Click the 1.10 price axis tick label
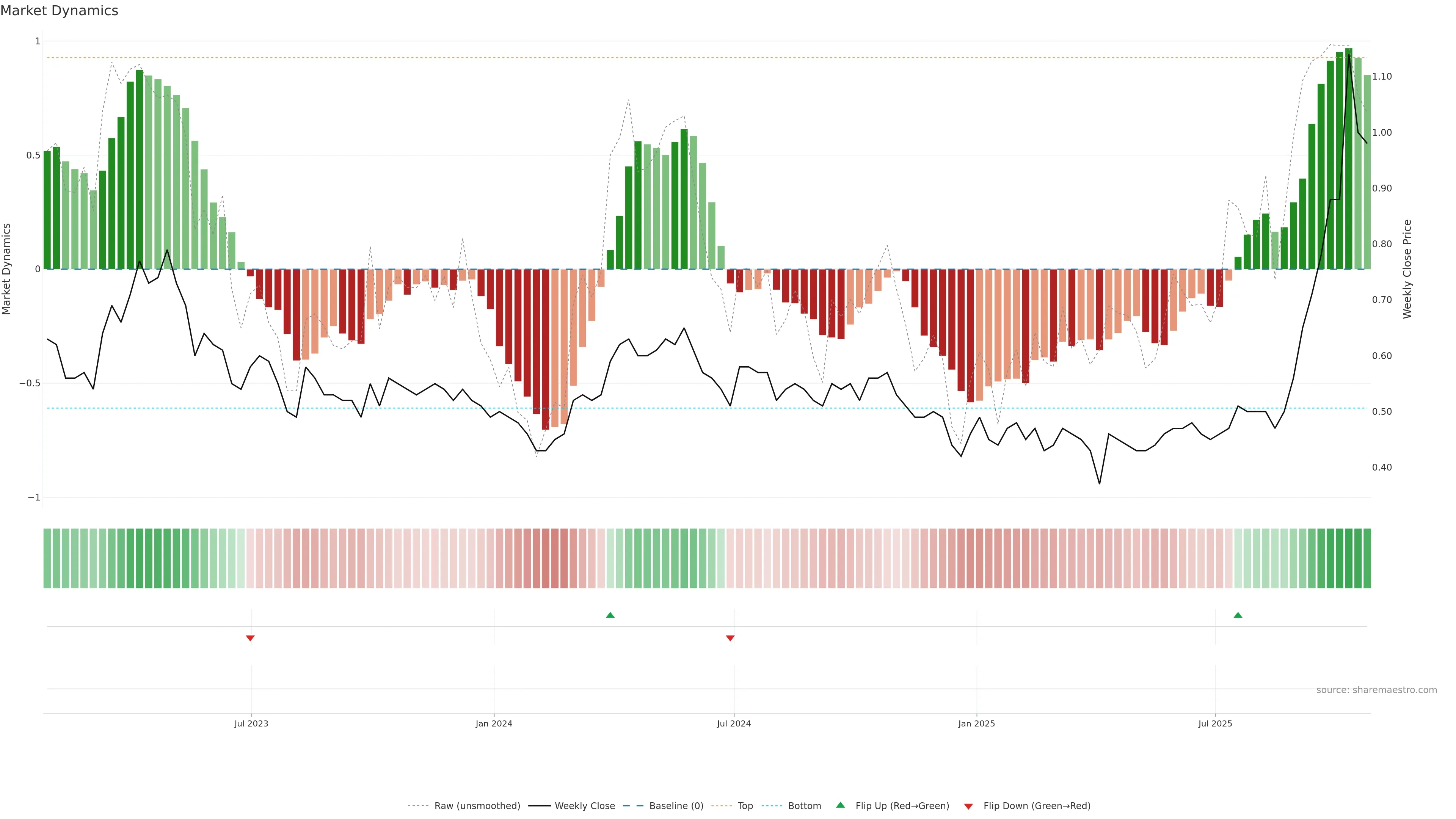The height and width of the screenshot is (819, 1456). click(1382, 76)
